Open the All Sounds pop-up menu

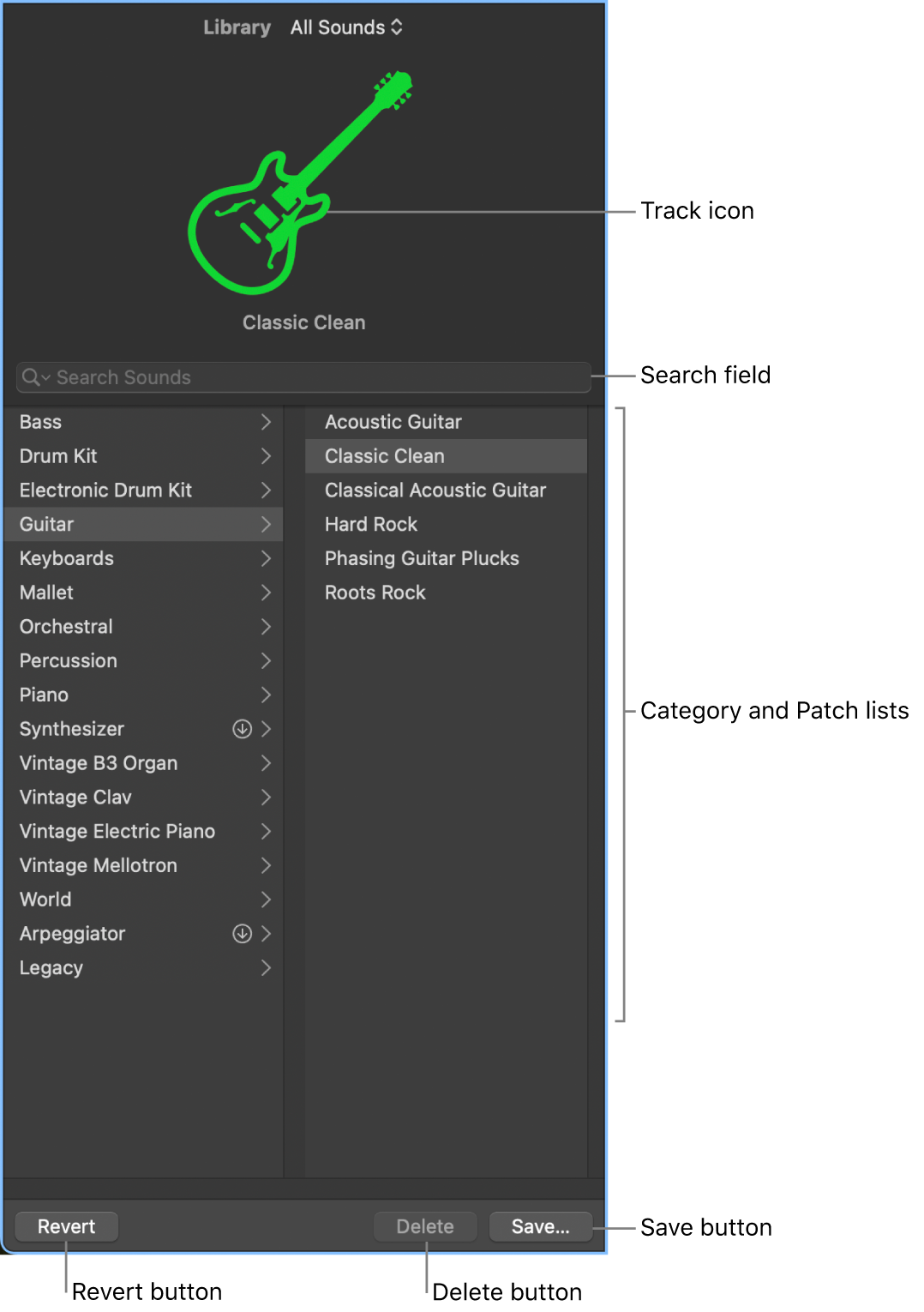click(346, 27)
